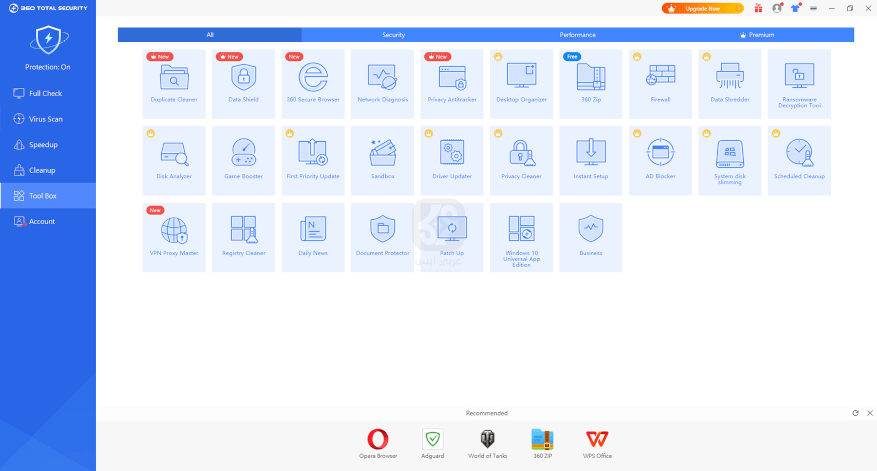Image resolution: width=877 pixels, height=471 pixels.
Task: Open Speedup in the sidebar
Action: click(48, 145)
